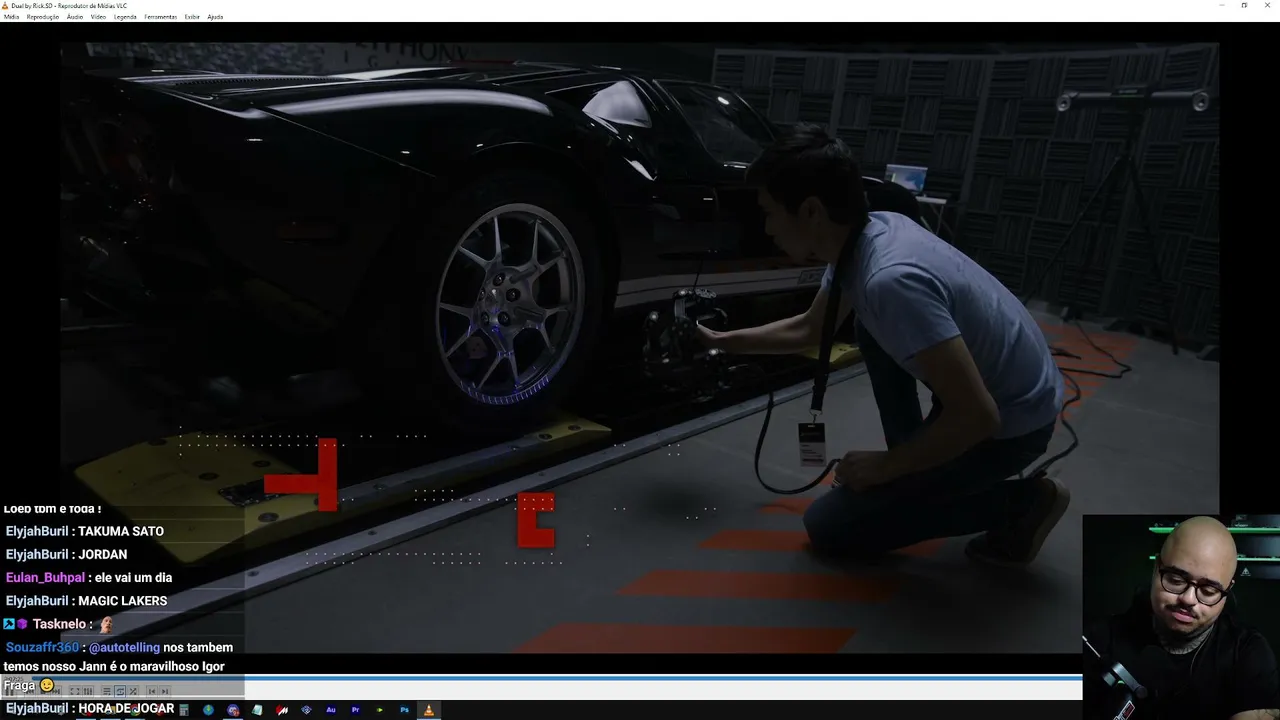This screenshot has width=1280, height=720.
Task: Switch to Adobe Photoshop on taskbar
Action: [404, 710]
